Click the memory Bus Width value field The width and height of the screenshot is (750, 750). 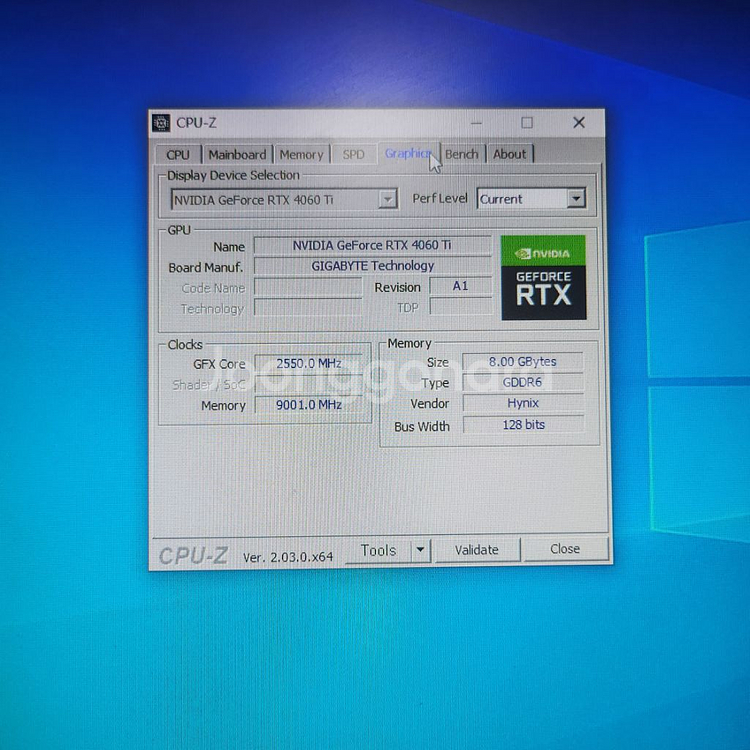click(x=523, y=425)
